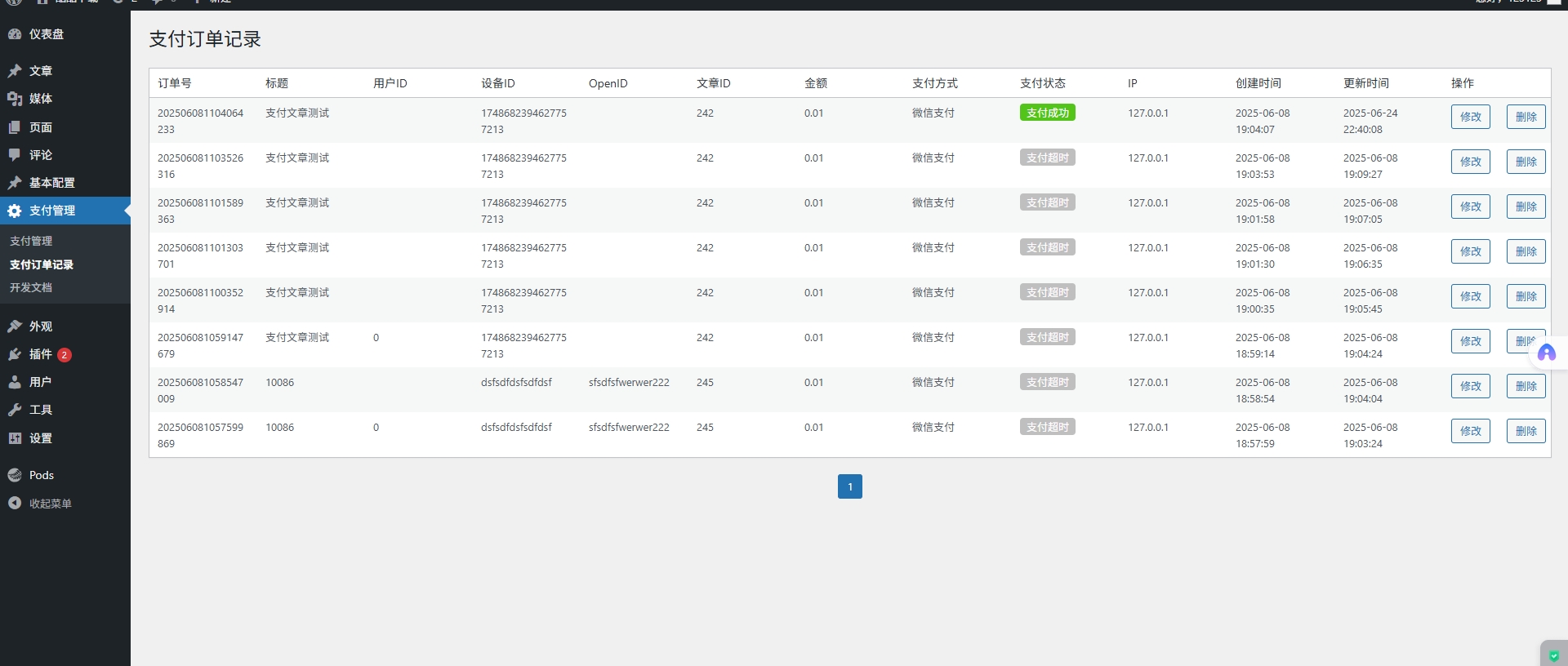Click the Tools wrench icon
Viewport: 1568px width, 666px height.
tap(15, 410)
